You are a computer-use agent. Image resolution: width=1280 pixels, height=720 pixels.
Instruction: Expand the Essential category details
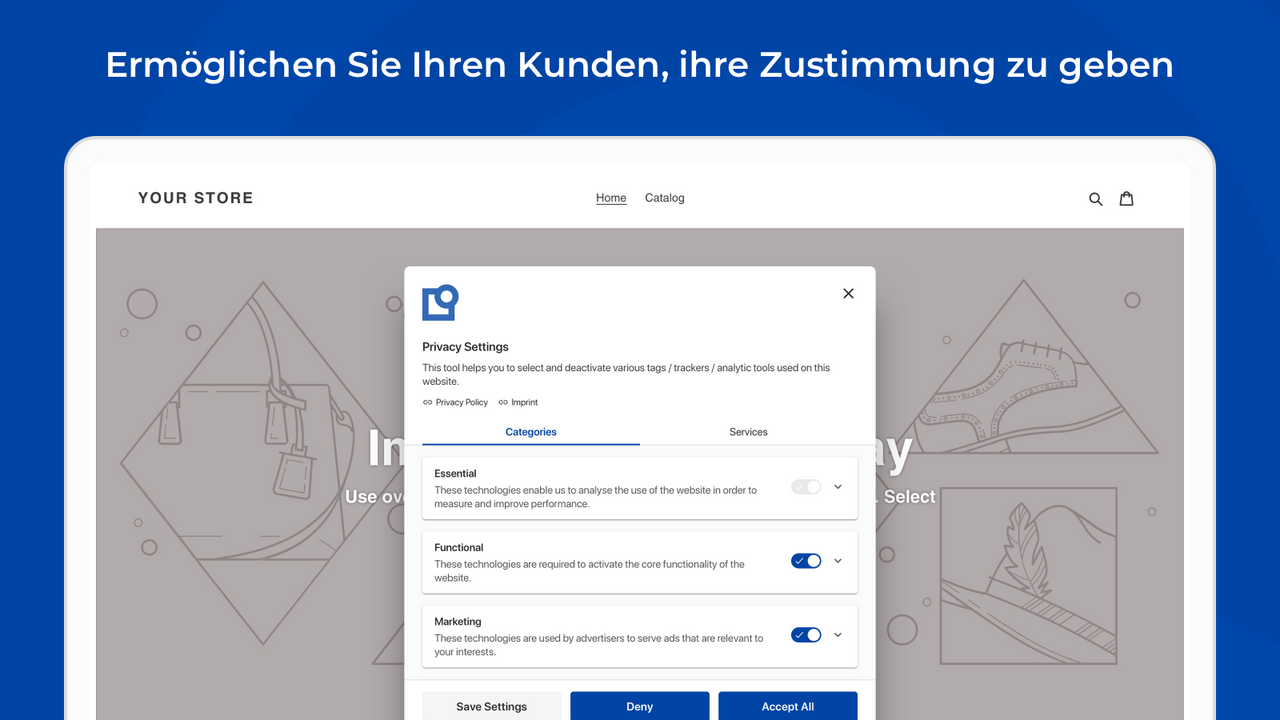pyautogui.click(x=838, y=487)
